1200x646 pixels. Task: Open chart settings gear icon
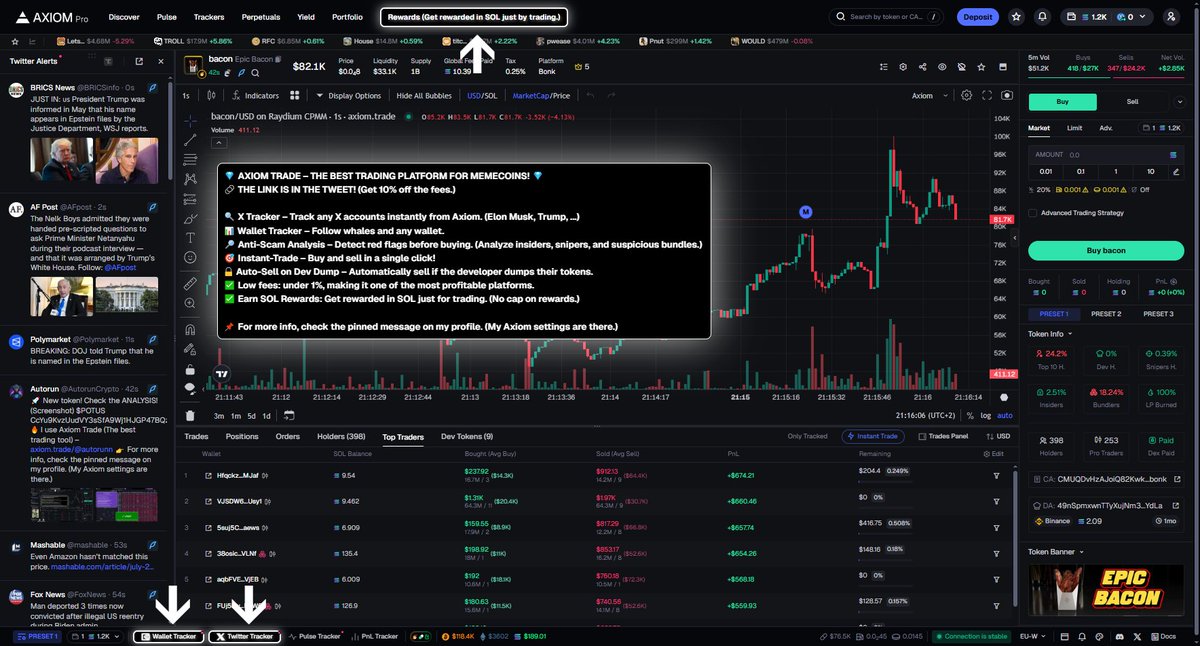tap(966, 96)
